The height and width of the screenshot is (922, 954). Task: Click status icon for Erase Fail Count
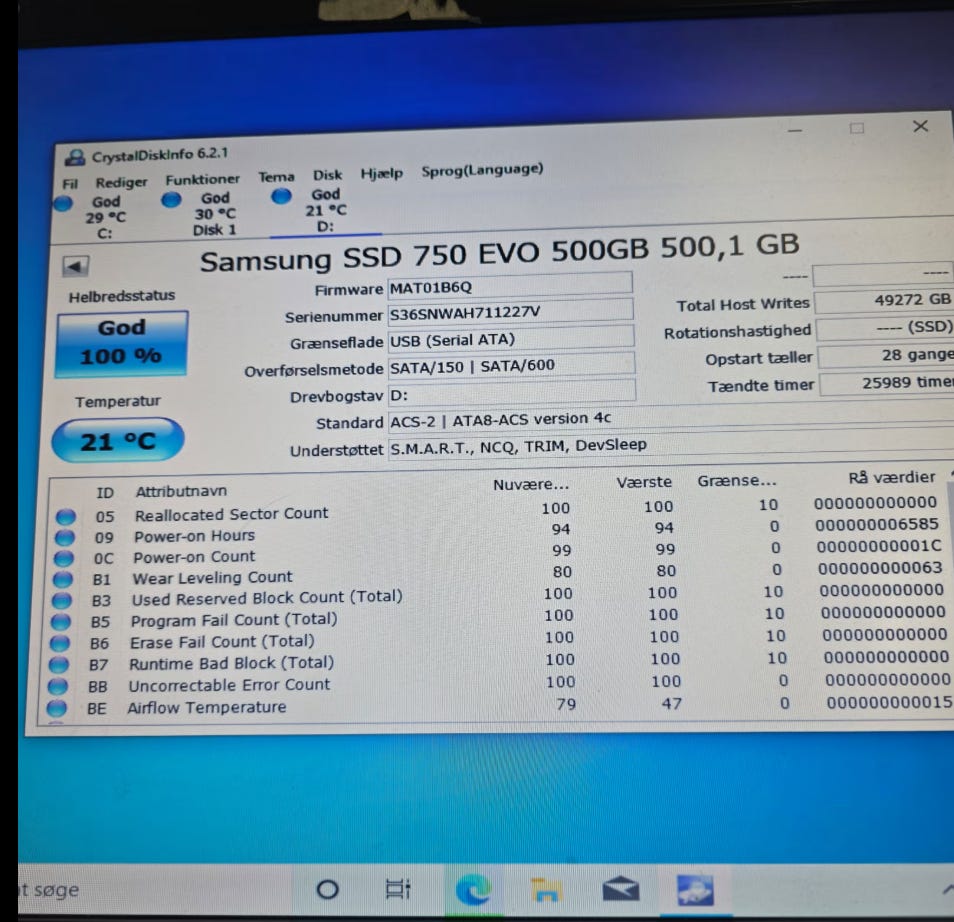59,643
